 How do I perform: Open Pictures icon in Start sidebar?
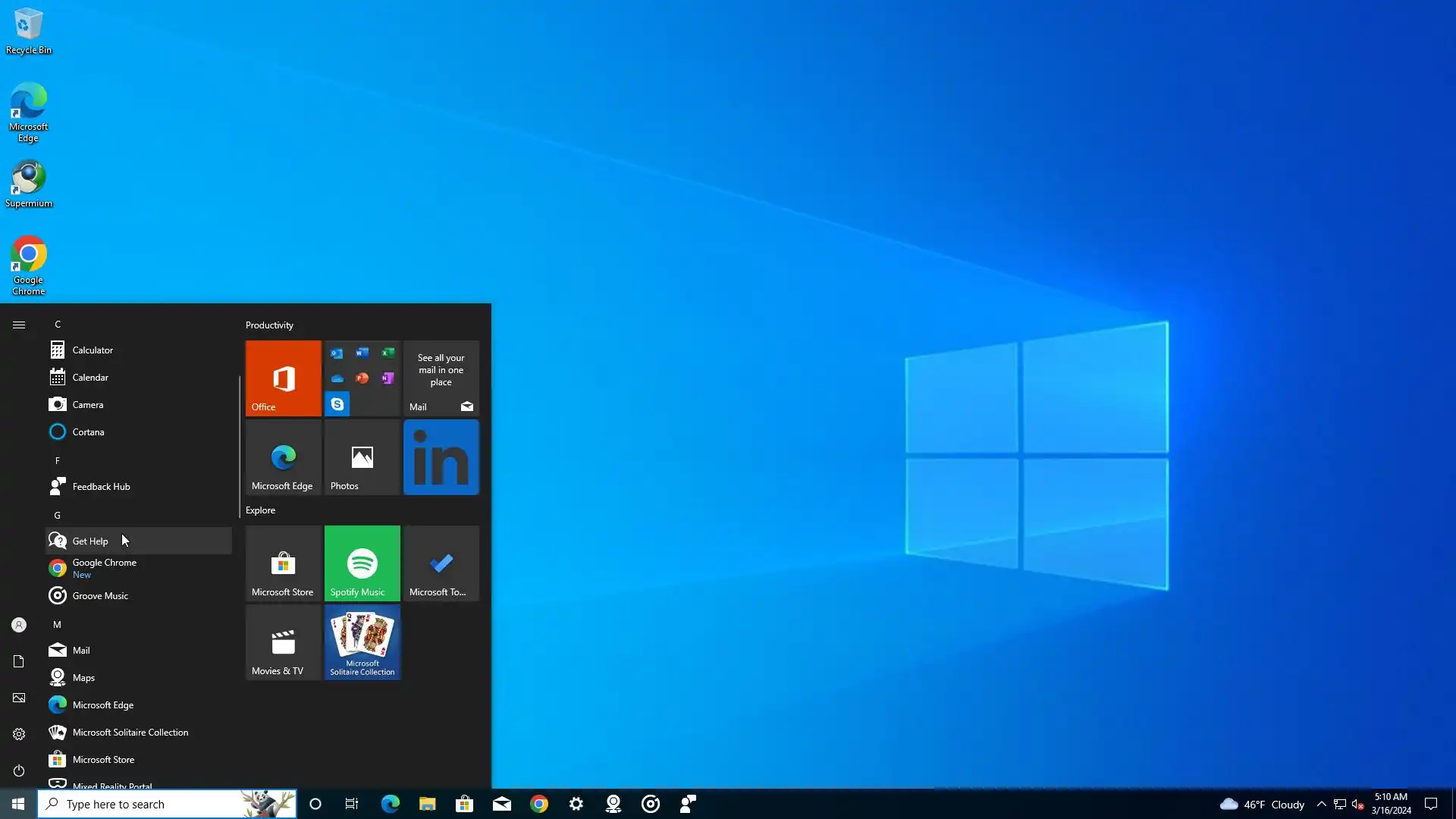[19, 698]
